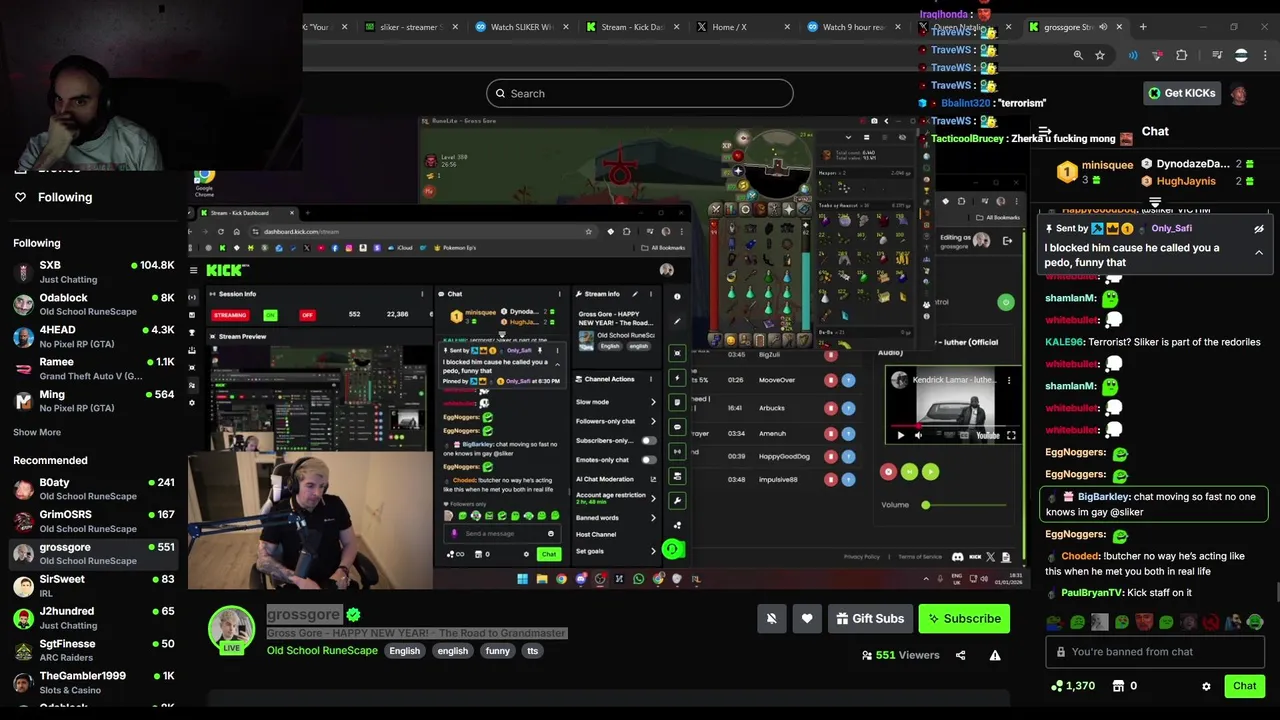
Task: Toggle grossgore notification bell
Action: (x=771, y=619)
